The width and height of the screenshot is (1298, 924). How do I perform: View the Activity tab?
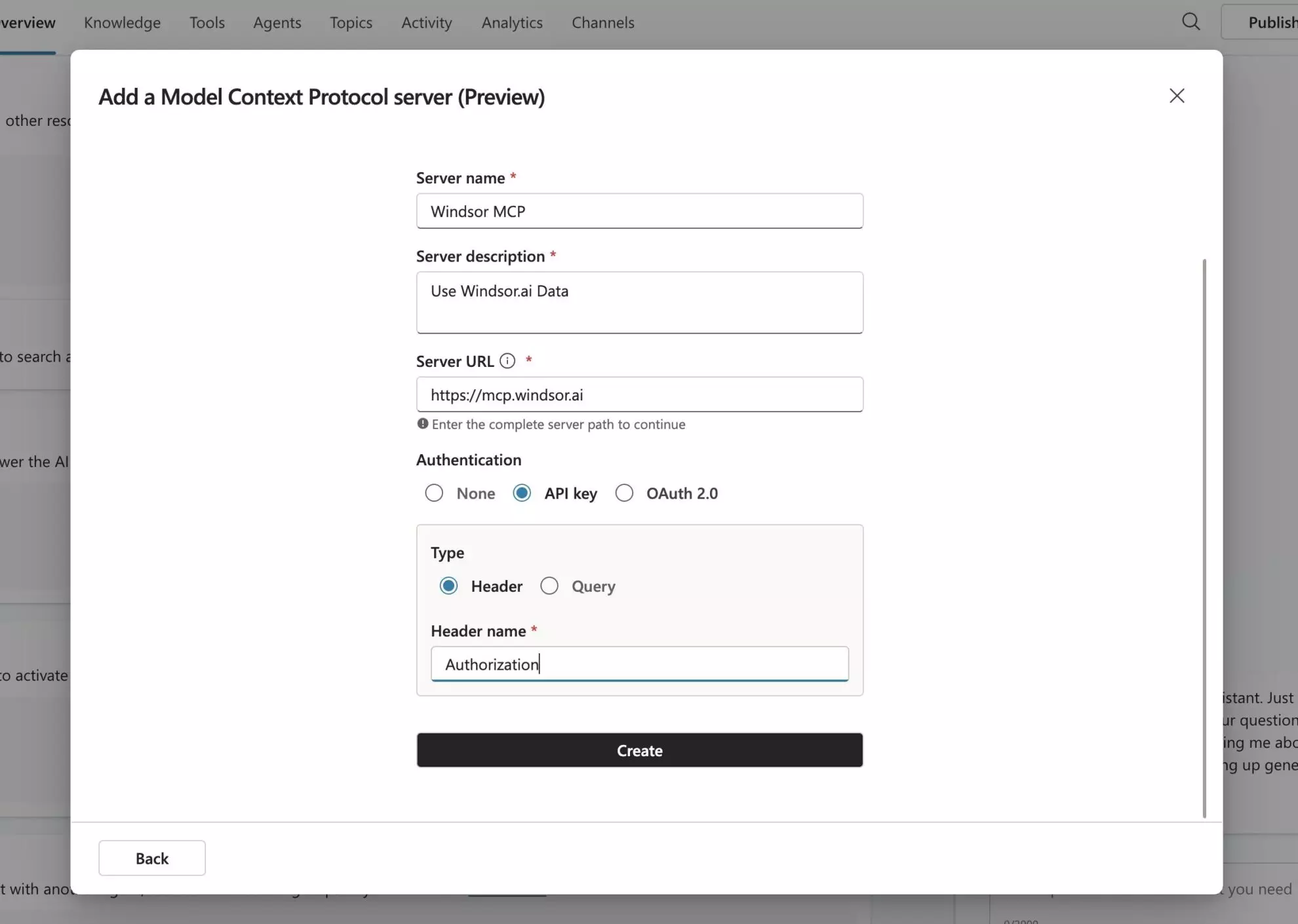(x=426, y=22)
